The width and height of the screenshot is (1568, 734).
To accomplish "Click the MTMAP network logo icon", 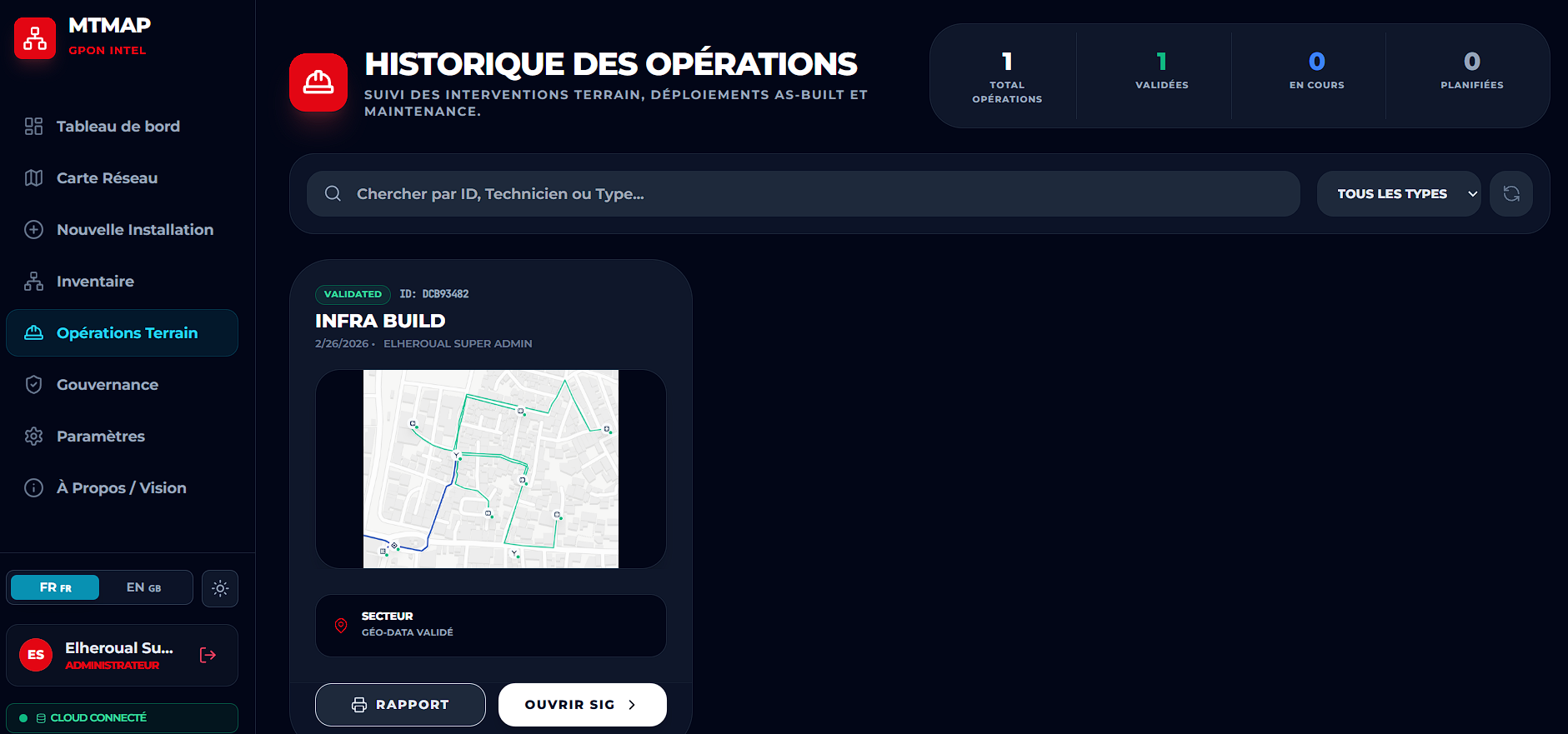I will 35,38.
